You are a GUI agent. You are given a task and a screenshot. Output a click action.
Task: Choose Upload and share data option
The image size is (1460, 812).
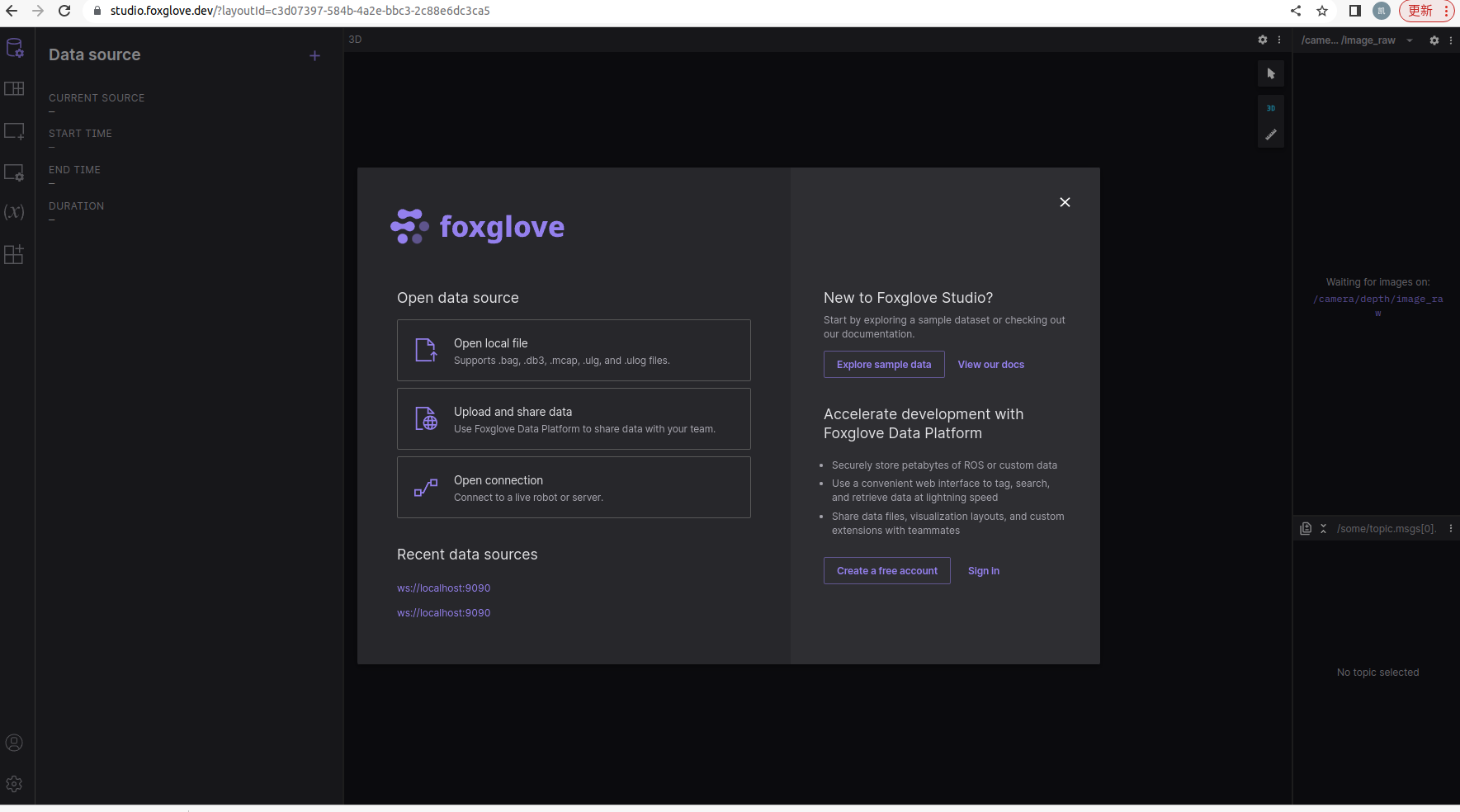tap(574, 419)
